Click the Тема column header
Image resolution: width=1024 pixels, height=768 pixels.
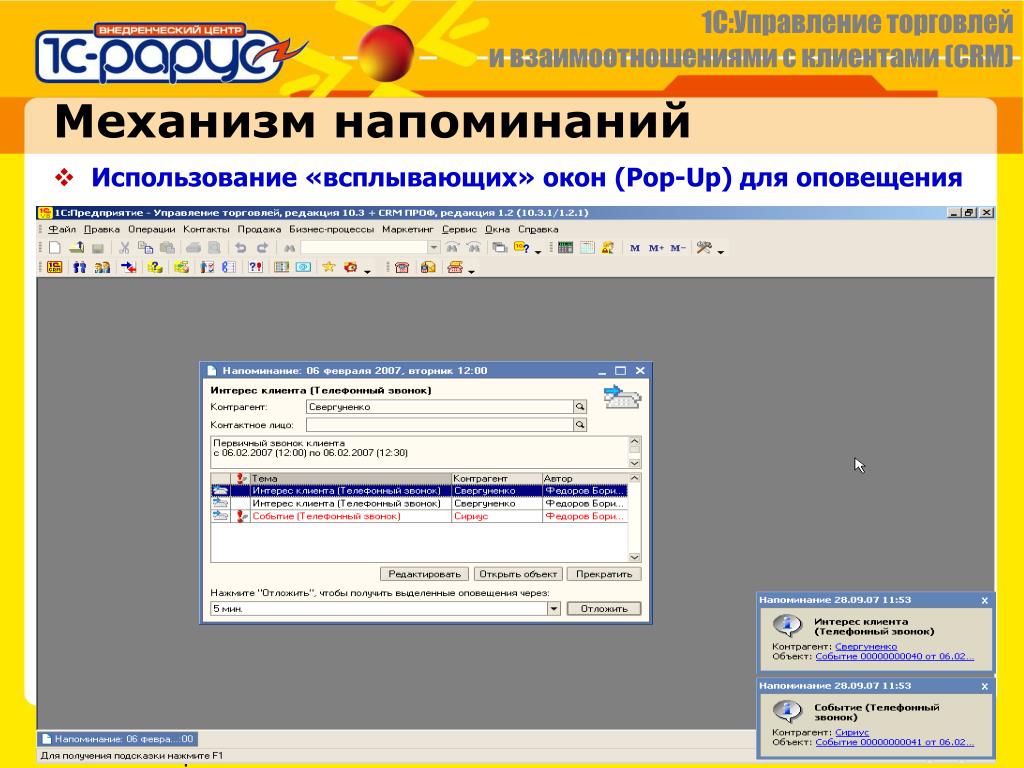[x=350, y=478]
